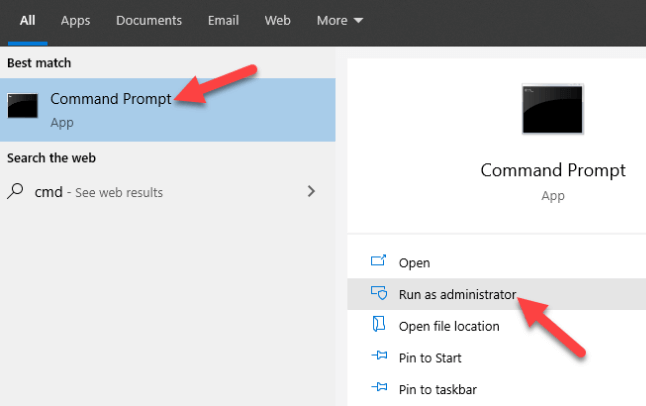
Task: Switch to the Apps tab
Action: (x=75, y=20)
